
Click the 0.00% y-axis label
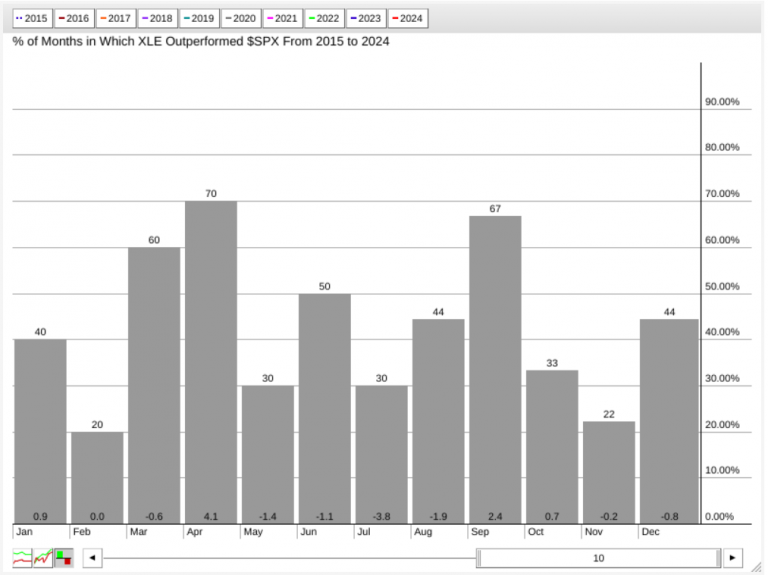720,517
